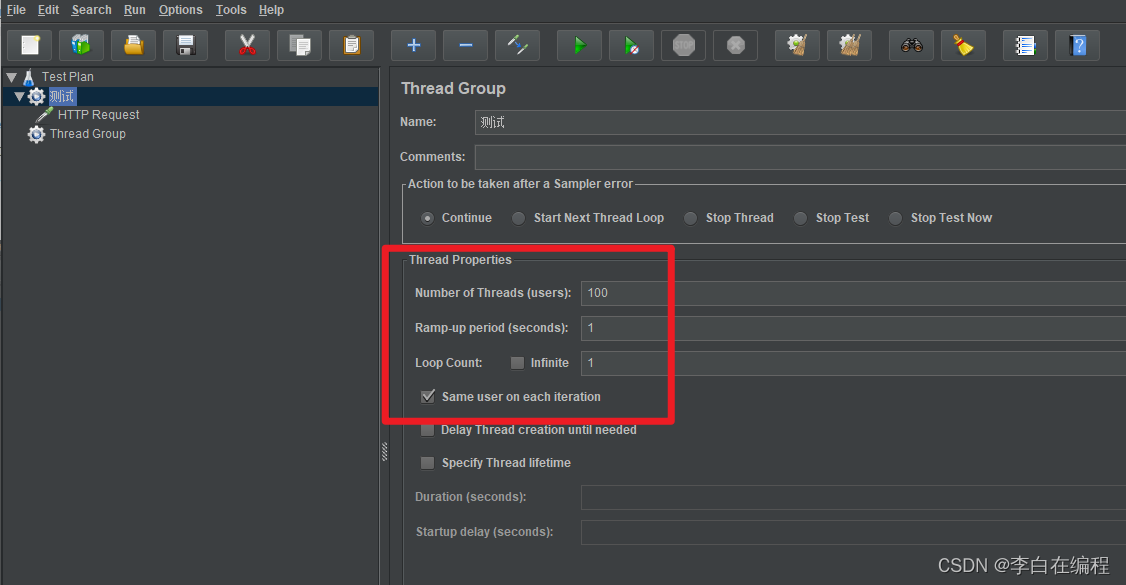Select HTTP Request in the tree
The height and width of the screenshot is (585, 1126).
tap(98, 115)
